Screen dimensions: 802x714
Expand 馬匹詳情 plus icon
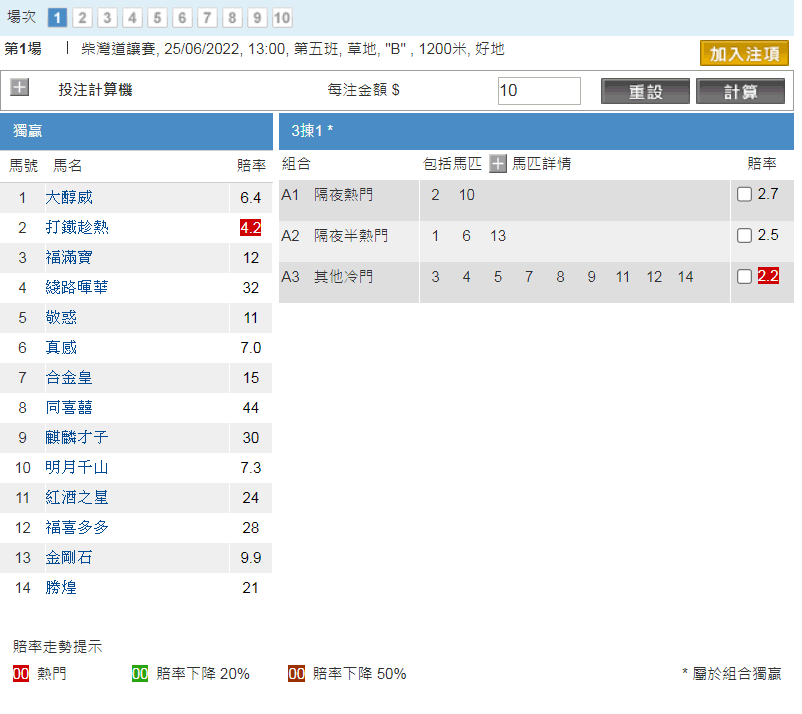coord(498,164)
